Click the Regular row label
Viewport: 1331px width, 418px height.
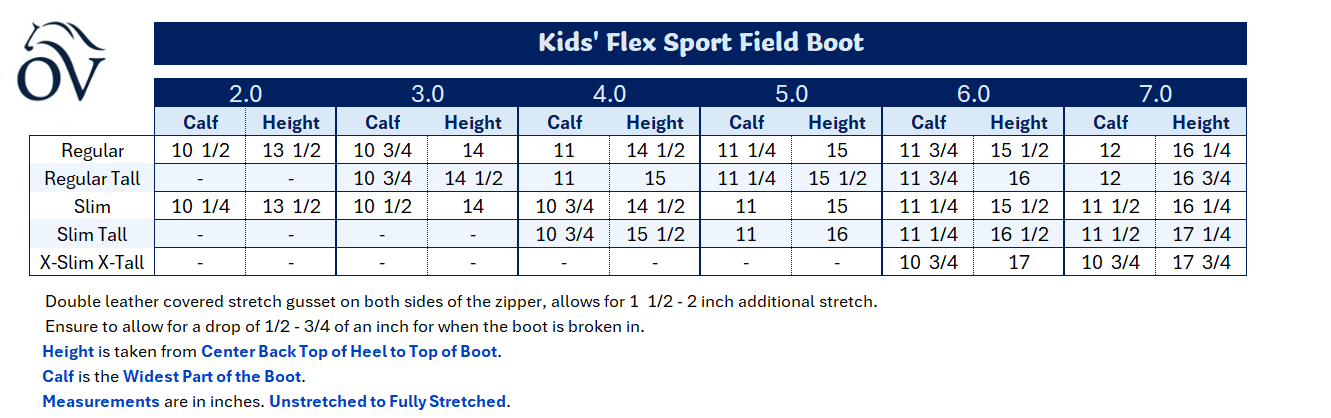click(92, 151)
